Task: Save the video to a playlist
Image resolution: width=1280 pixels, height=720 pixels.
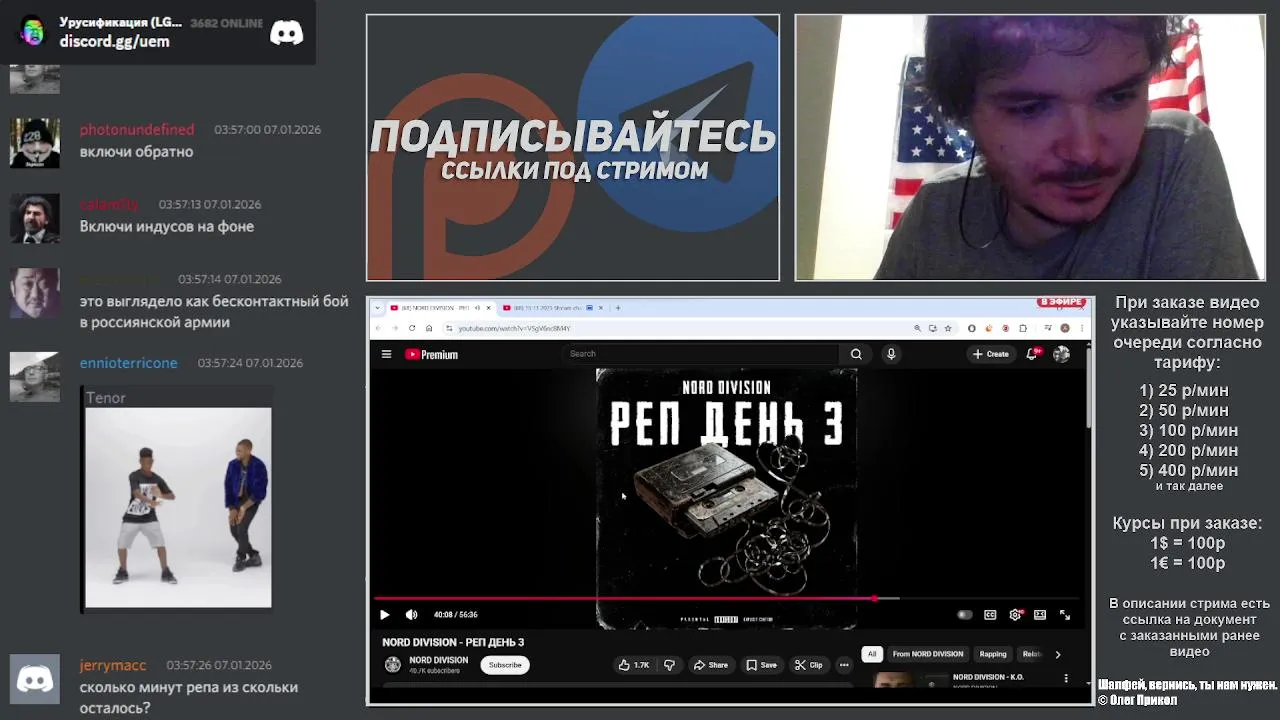Action: click(x=762, y=665)
